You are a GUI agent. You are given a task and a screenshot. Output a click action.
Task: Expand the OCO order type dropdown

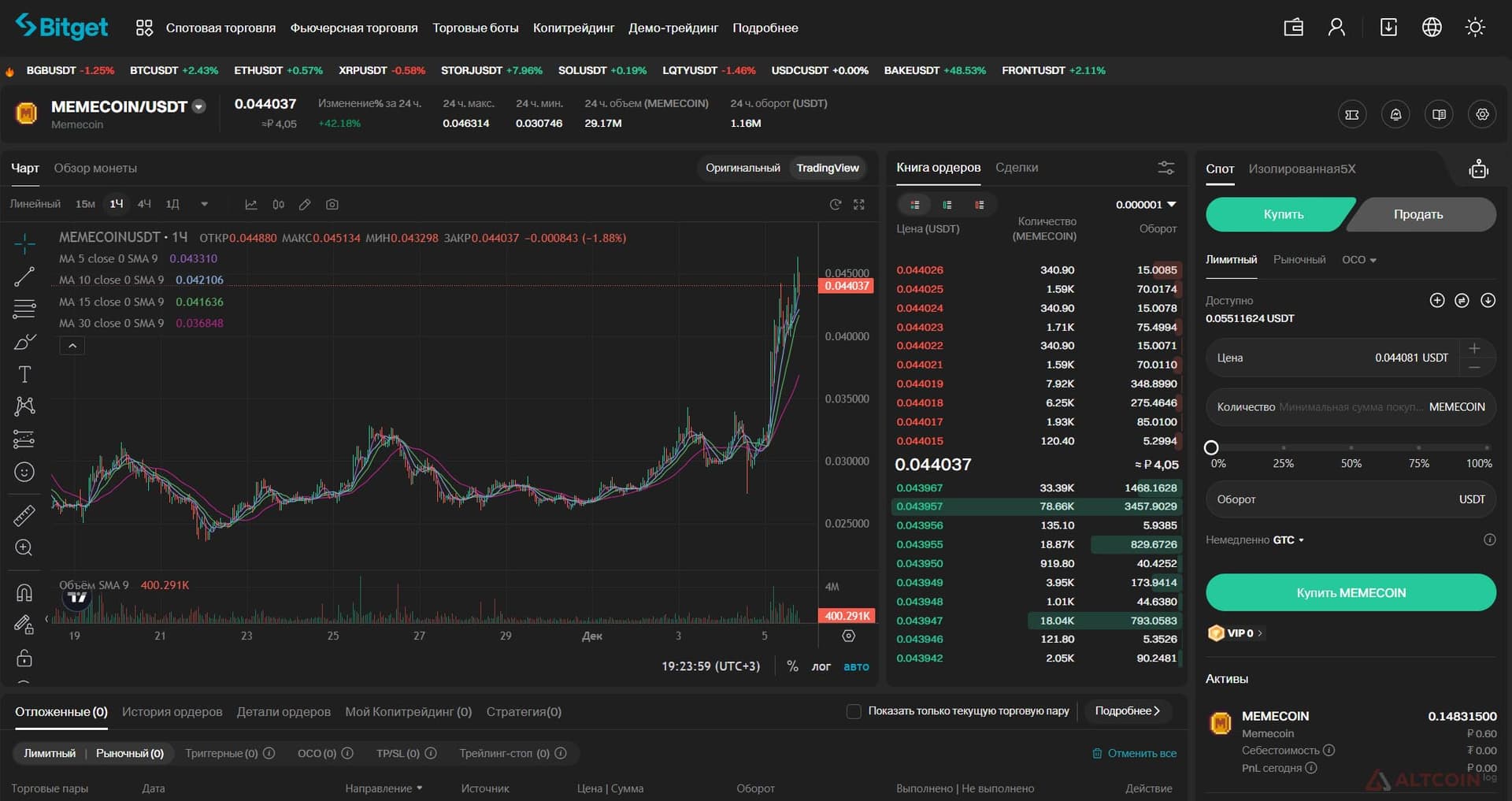pyautogui.click(x=1359, y=260)
